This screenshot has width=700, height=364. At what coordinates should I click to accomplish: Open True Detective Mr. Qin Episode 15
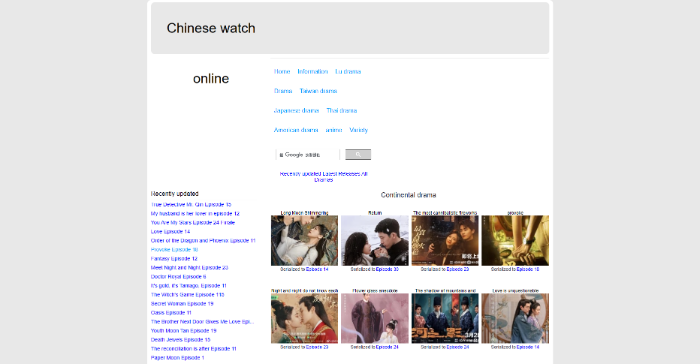[x=191, y=205]
